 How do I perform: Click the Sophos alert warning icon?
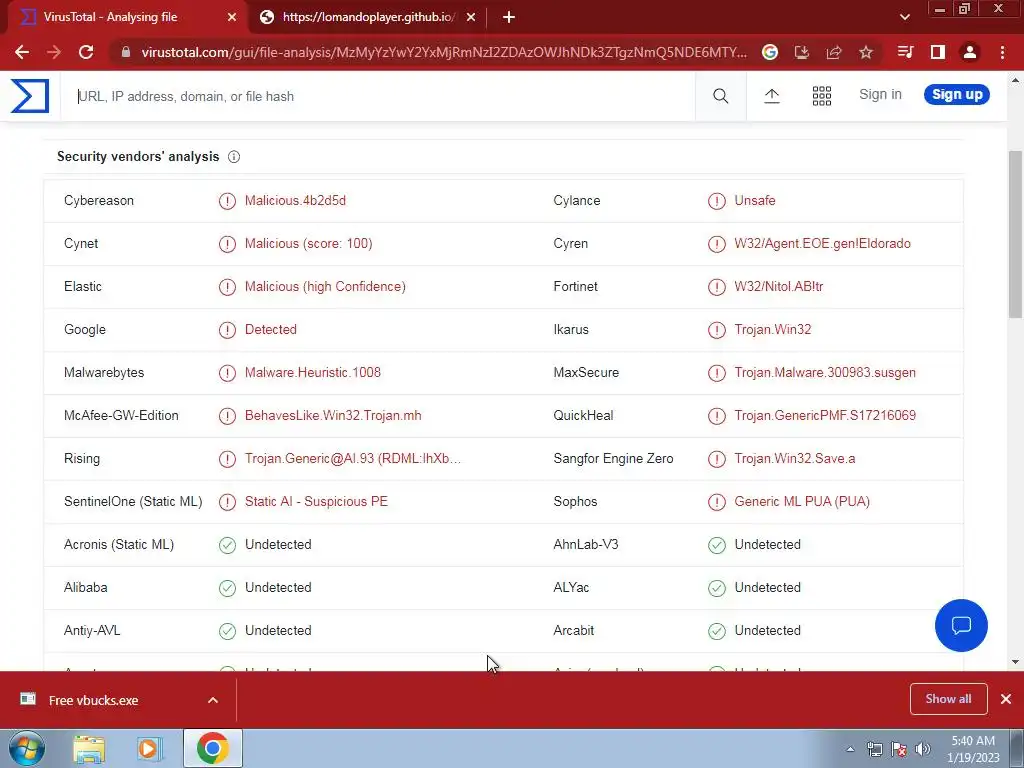pos(716,502)
